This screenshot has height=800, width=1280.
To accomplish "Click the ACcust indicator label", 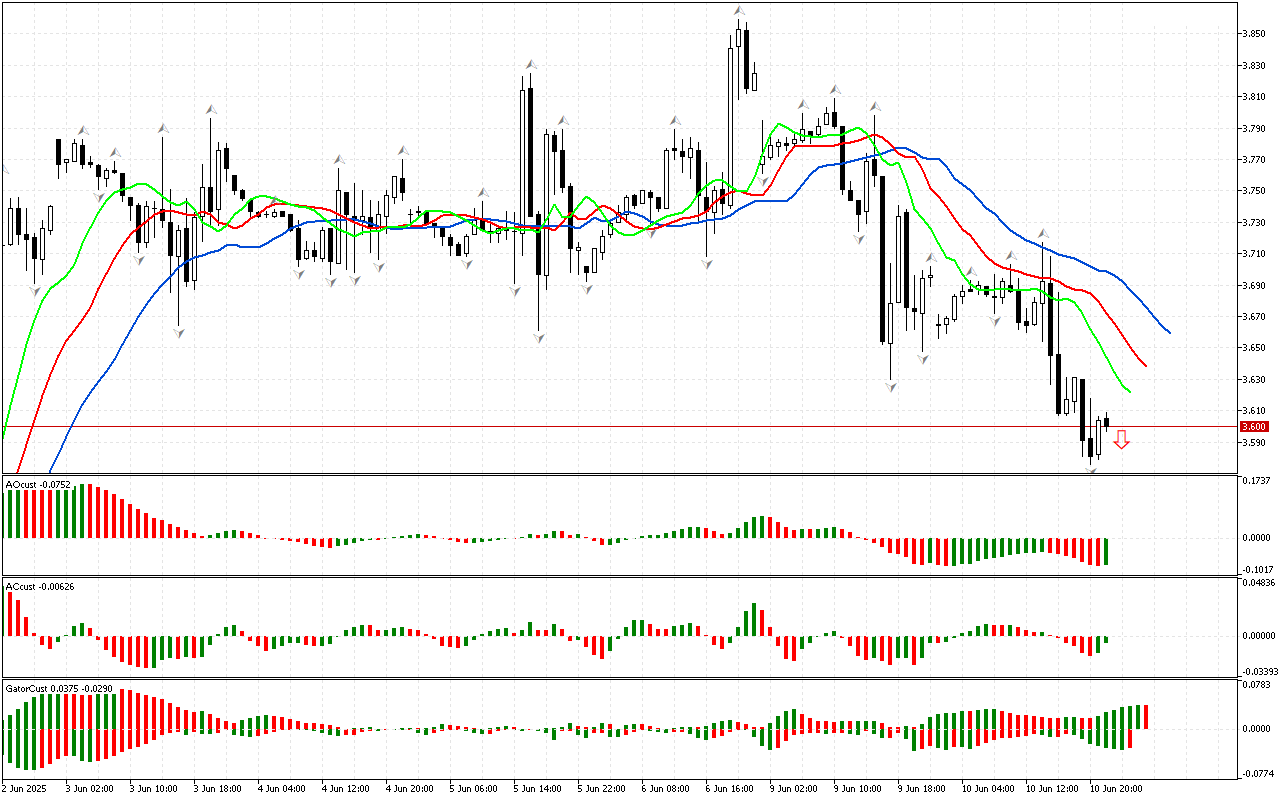I will tap(35, 586).
